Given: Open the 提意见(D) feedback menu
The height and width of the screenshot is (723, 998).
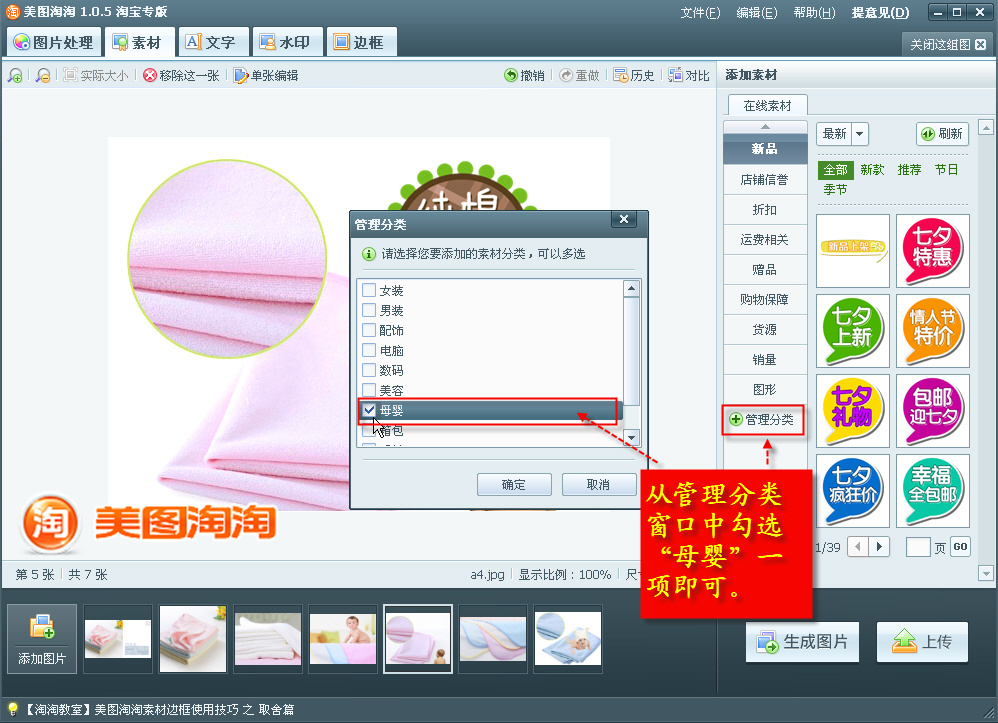Looking at the screenshot, I should click(880, 13).
